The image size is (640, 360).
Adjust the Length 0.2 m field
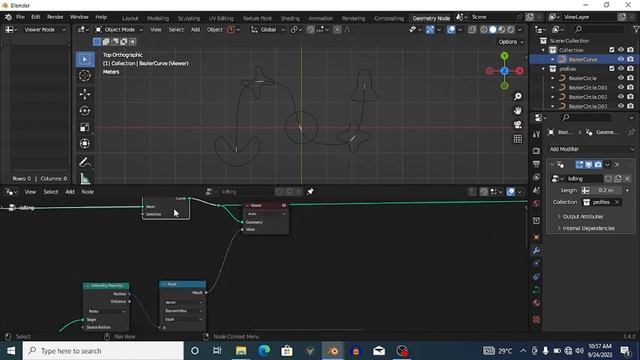[x=606, y=190]
